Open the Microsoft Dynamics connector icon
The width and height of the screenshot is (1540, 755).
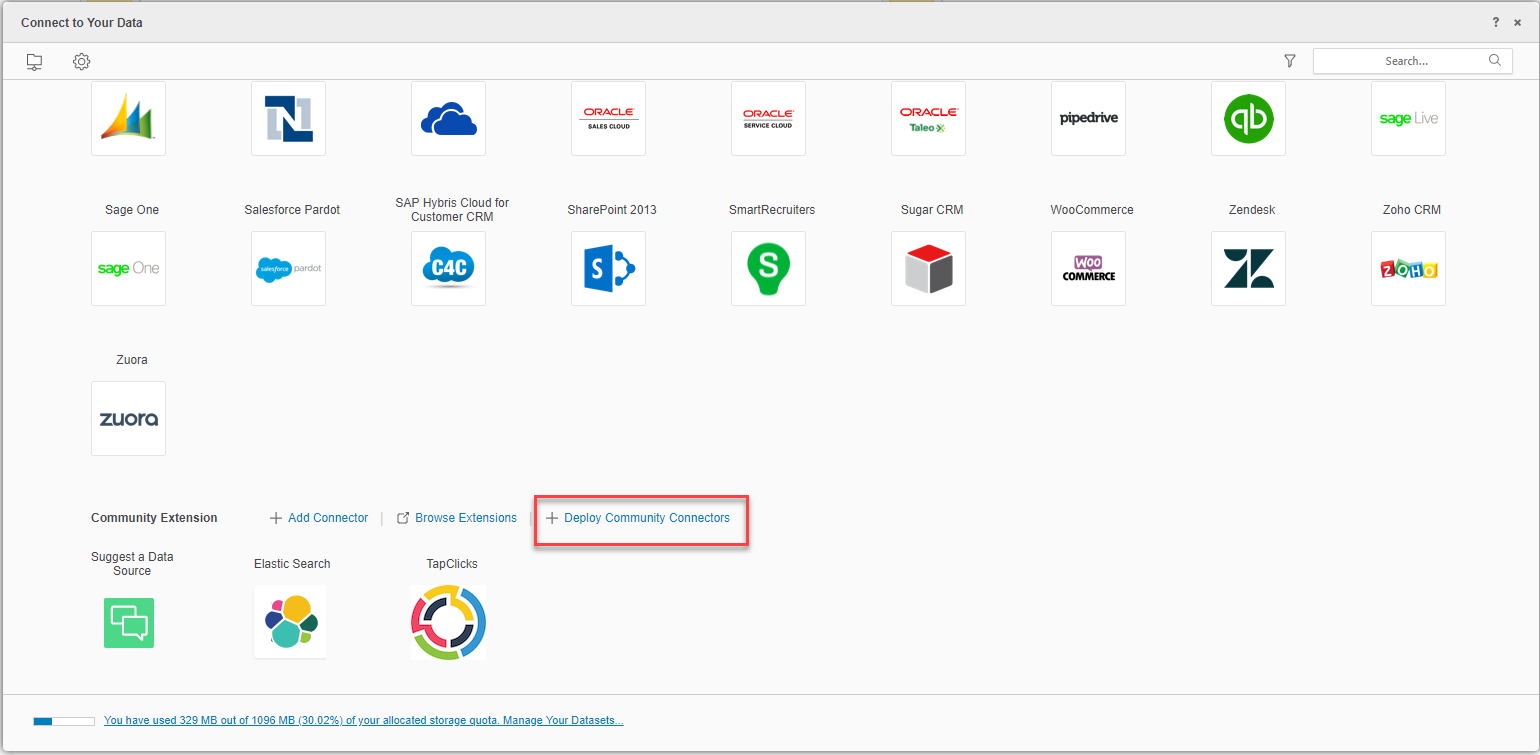[128, 118]
